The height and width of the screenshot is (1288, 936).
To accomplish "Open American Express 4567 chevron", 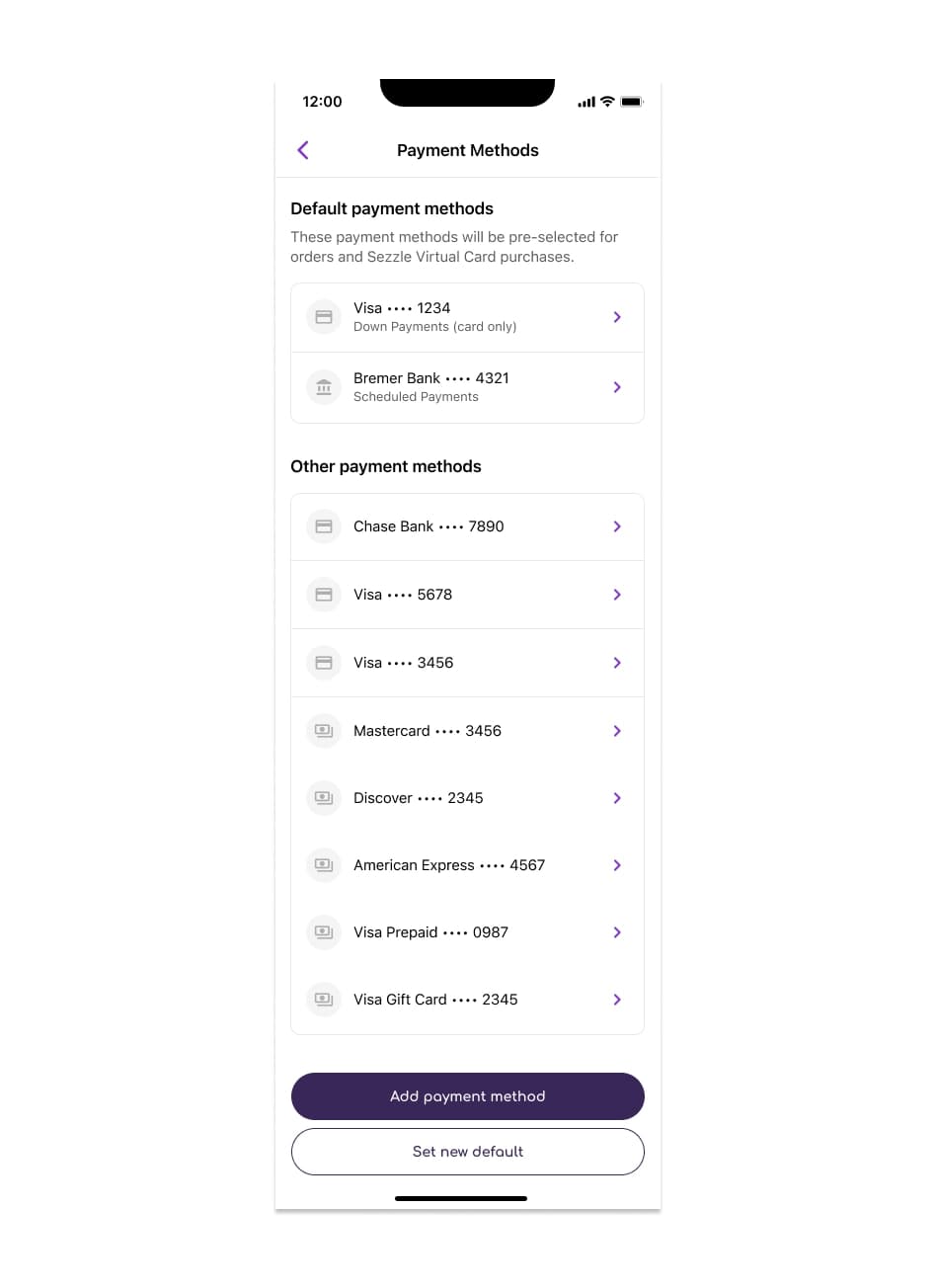I will (617, 865).
